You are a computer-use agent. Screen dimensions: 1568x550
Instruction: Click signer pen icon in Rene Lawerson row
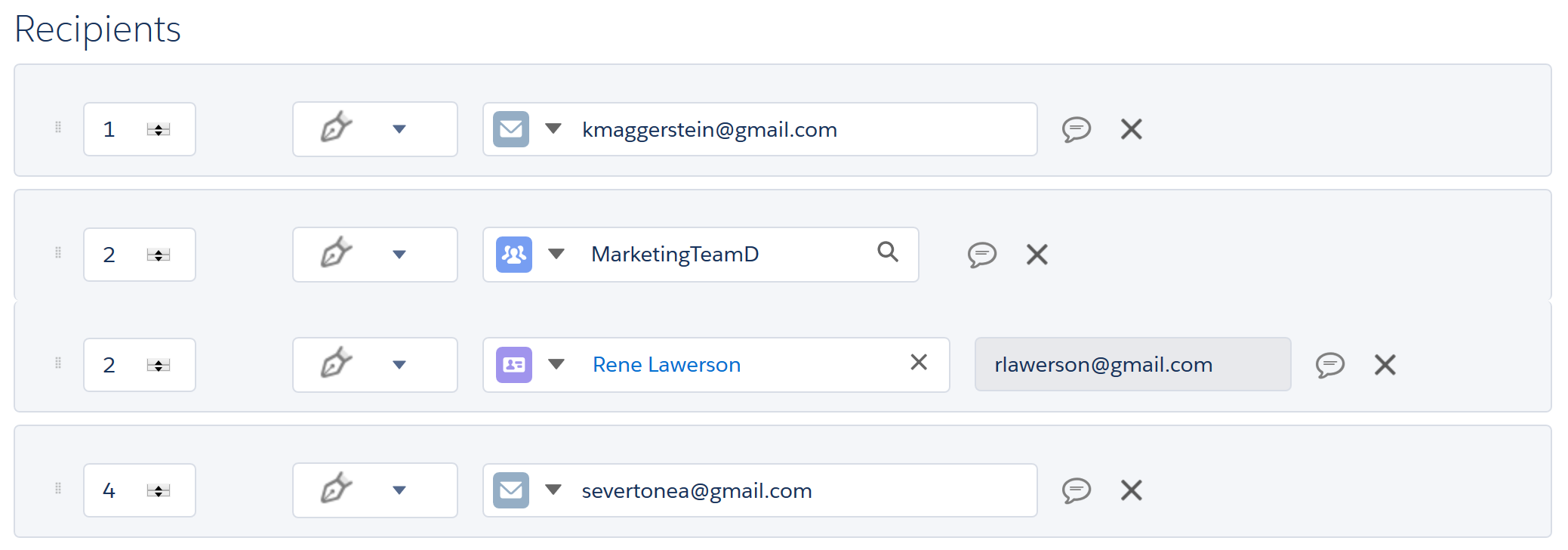click(x=336, y=363)
